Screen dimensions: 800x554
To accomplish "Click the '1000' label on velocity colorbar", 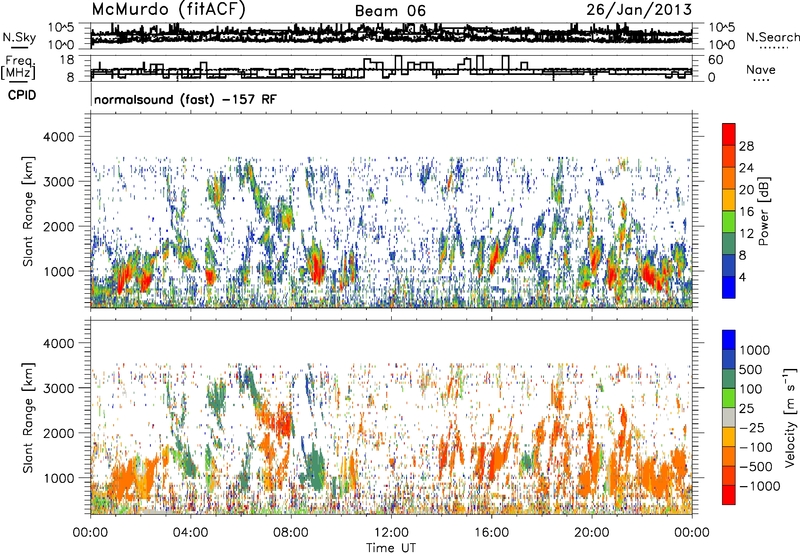I will click(754, 350).
